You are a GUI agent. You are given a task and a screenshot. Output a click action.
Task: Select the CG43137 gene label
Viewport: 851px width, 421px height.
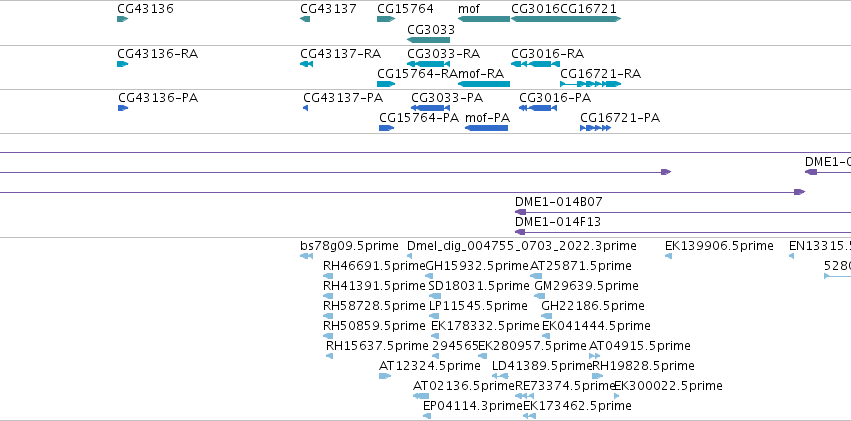(328, 9)
